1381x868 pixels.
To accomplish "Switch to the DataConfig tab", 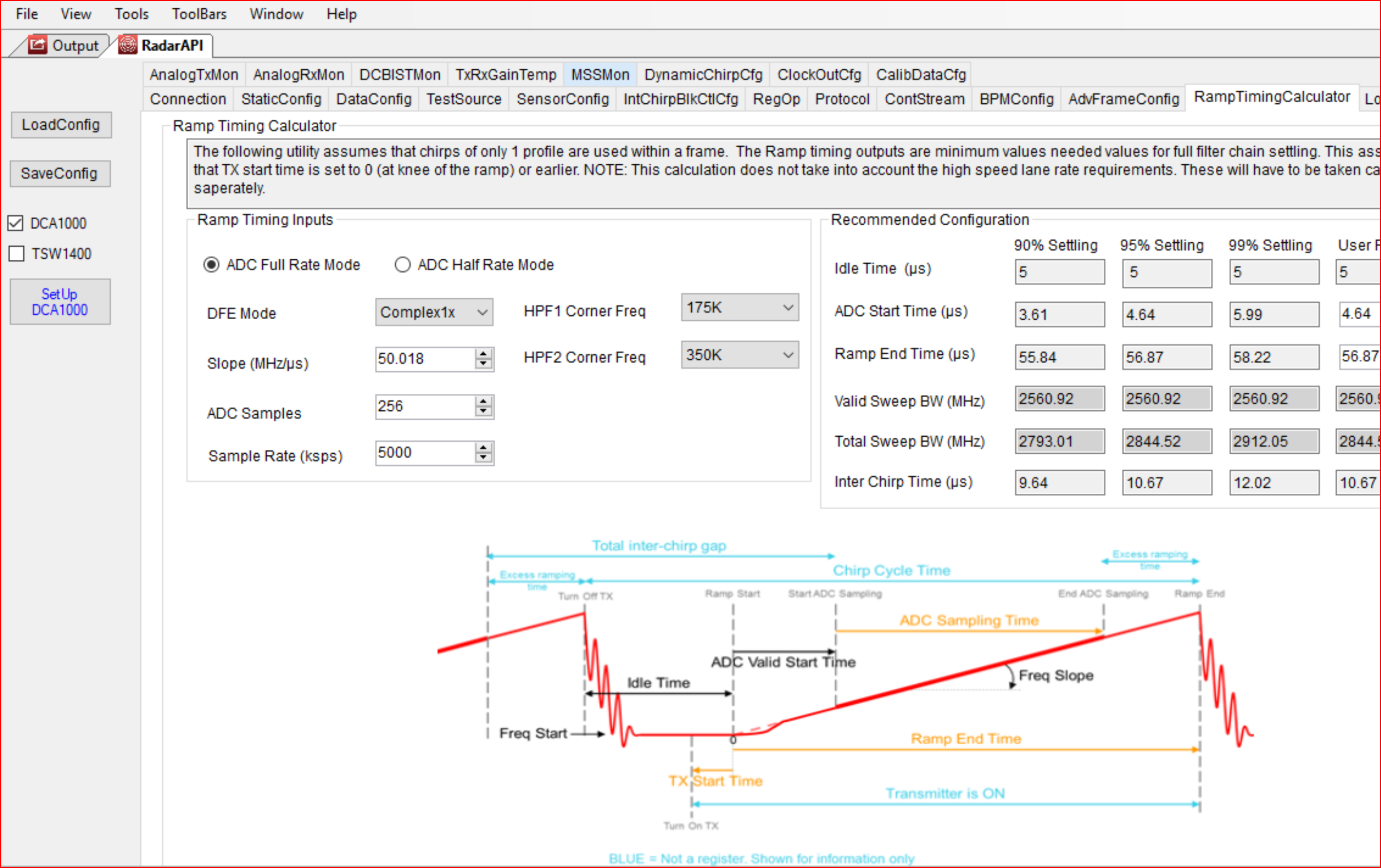I will click(x=374, y=99).
